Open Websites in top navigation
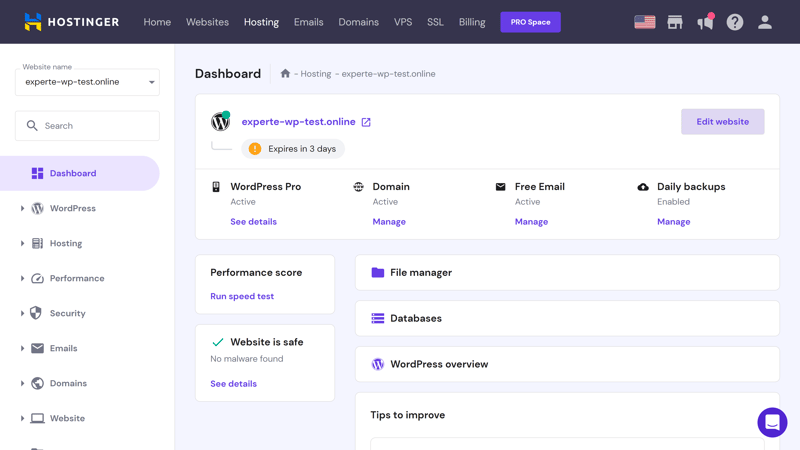This screenshot has height=450, width=800. coord(207,22)
